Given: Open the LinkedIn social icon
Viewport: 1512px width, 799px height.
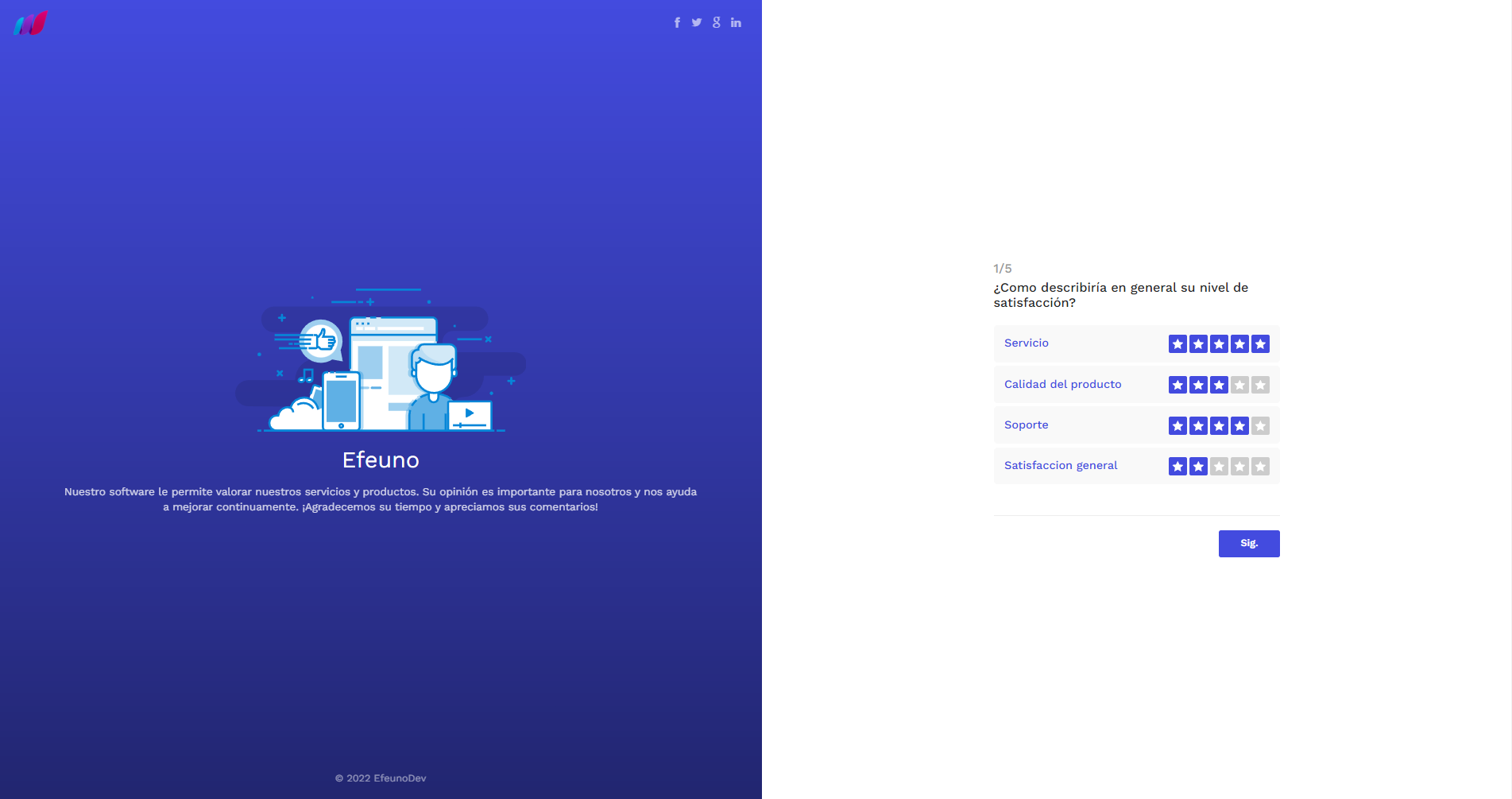Looking at the screenshot, I should (737, 22).
